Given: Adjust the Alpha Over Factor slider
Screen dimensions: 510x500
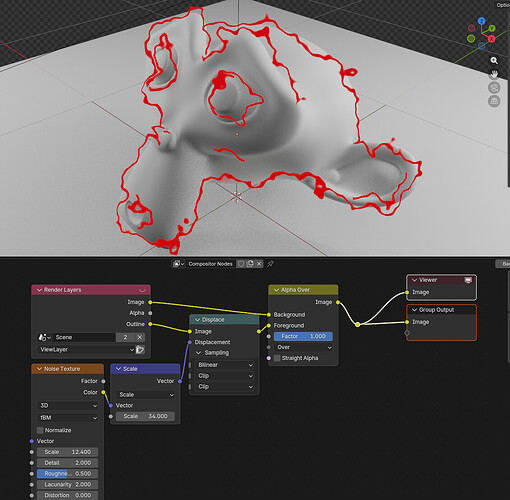Looking at the screenshot, I should [303, 336].
